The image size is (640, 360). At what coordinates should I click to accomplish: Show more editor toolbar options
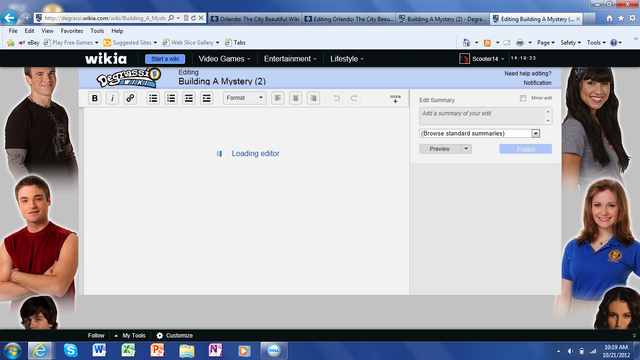(395, 98)
